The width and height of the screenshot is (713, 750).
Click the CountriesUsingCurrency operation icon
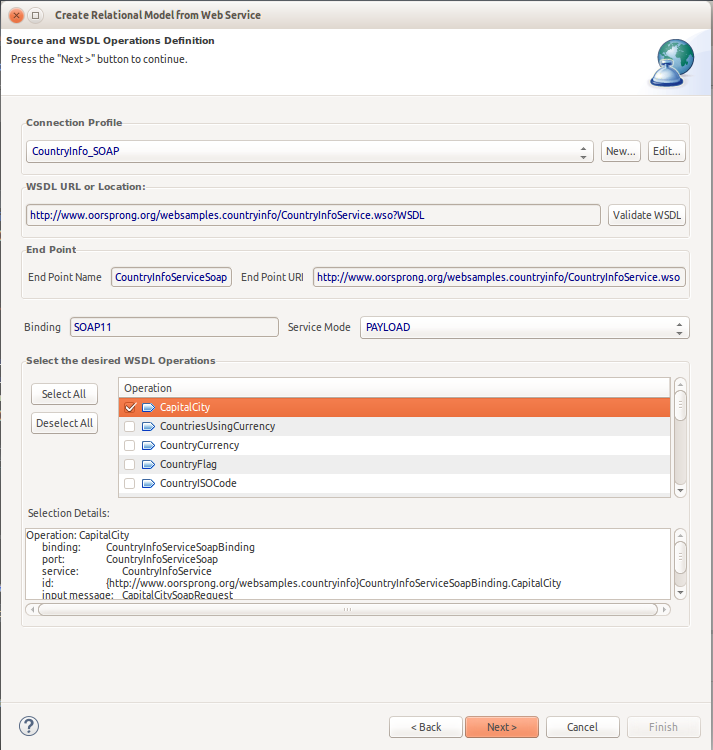click(149, 426)
